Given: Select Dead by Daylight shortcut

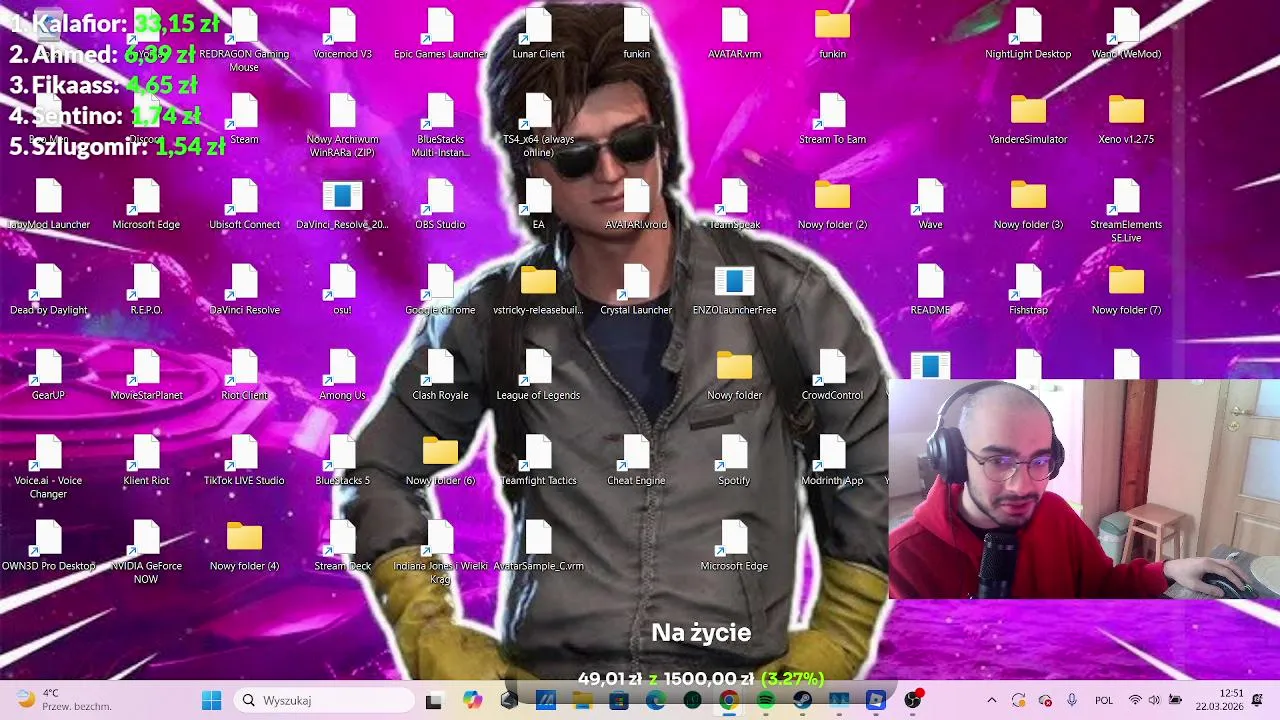Looking at the screenshot, I should coord(48,291).
